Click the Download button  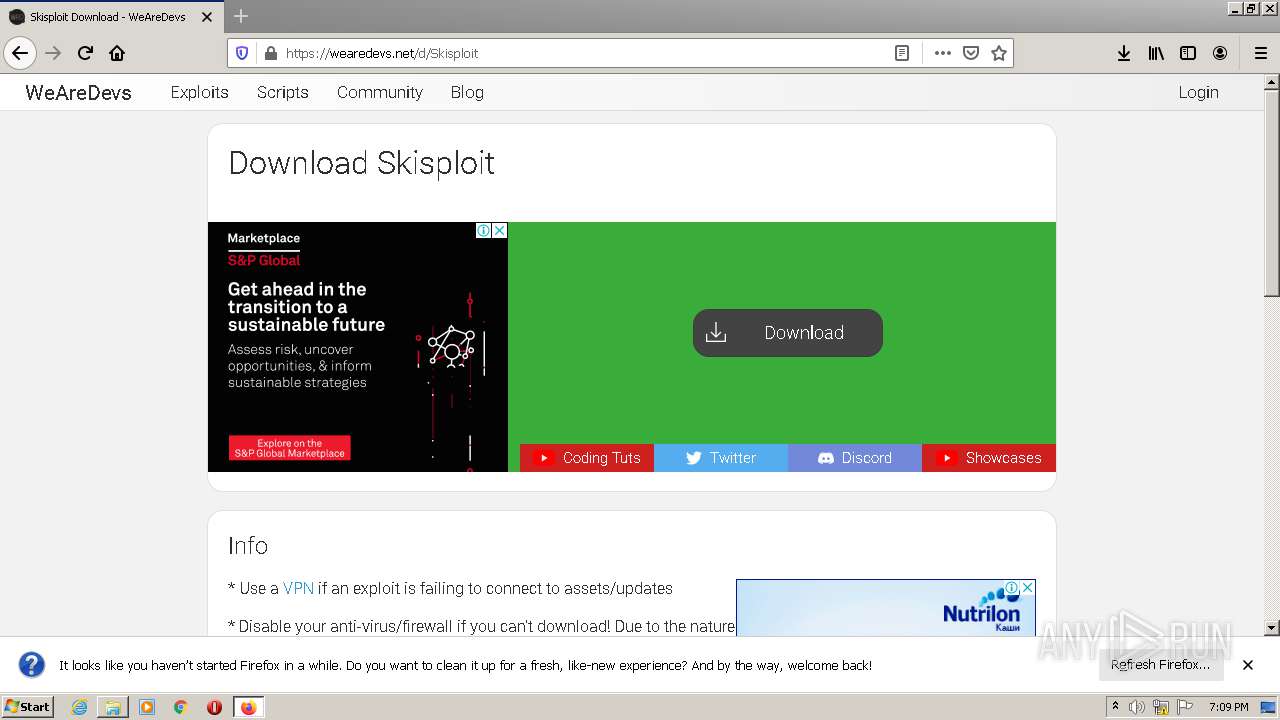(x=788, y=333)
